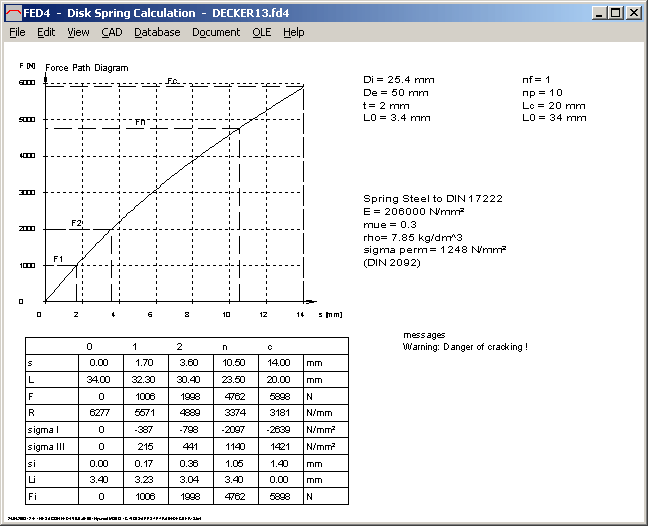Select the sigma III row label in the table
648x526 pixels.
click(45, 445)
